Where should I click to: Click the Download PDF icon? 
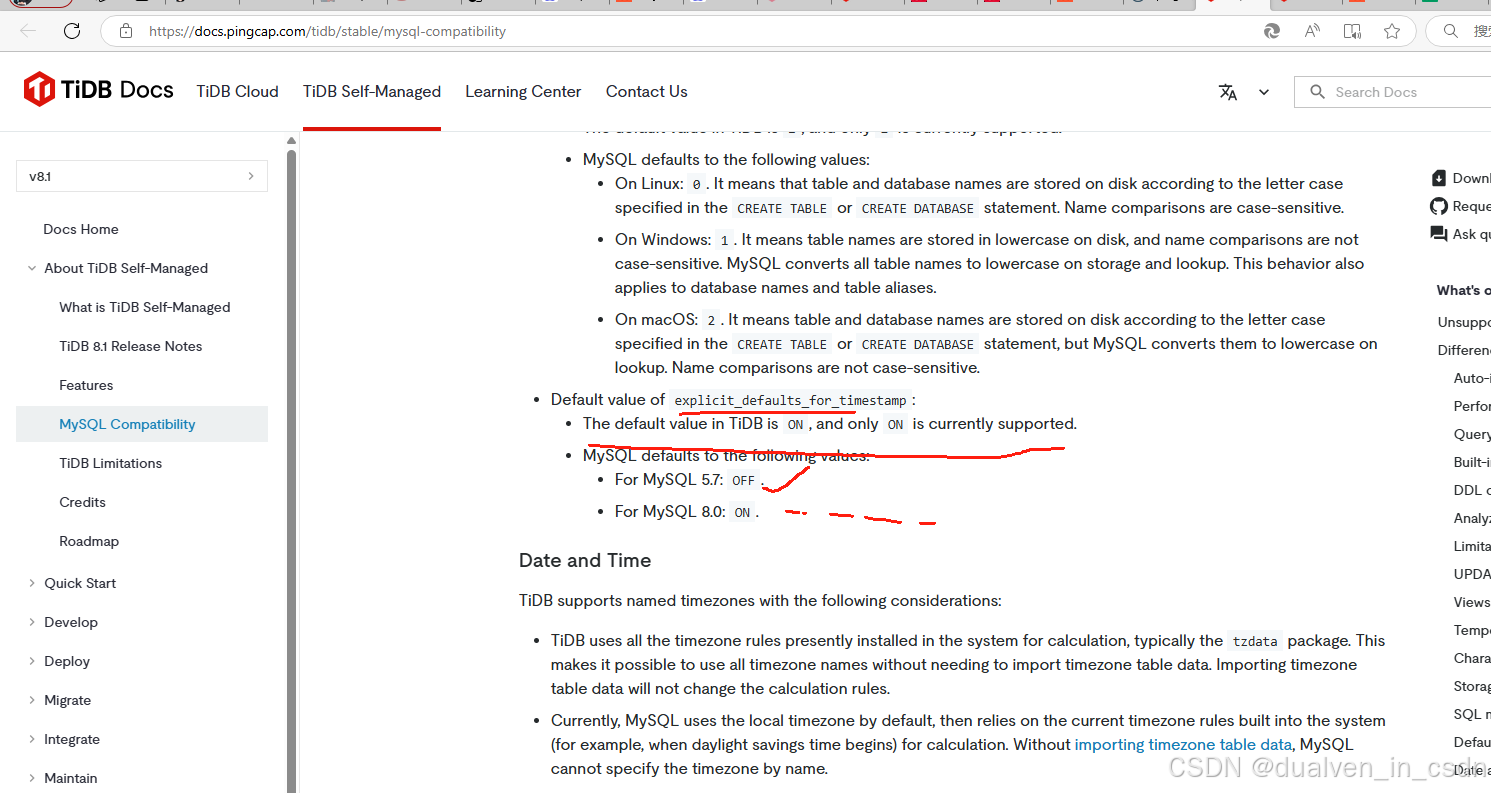(1438, 177)
